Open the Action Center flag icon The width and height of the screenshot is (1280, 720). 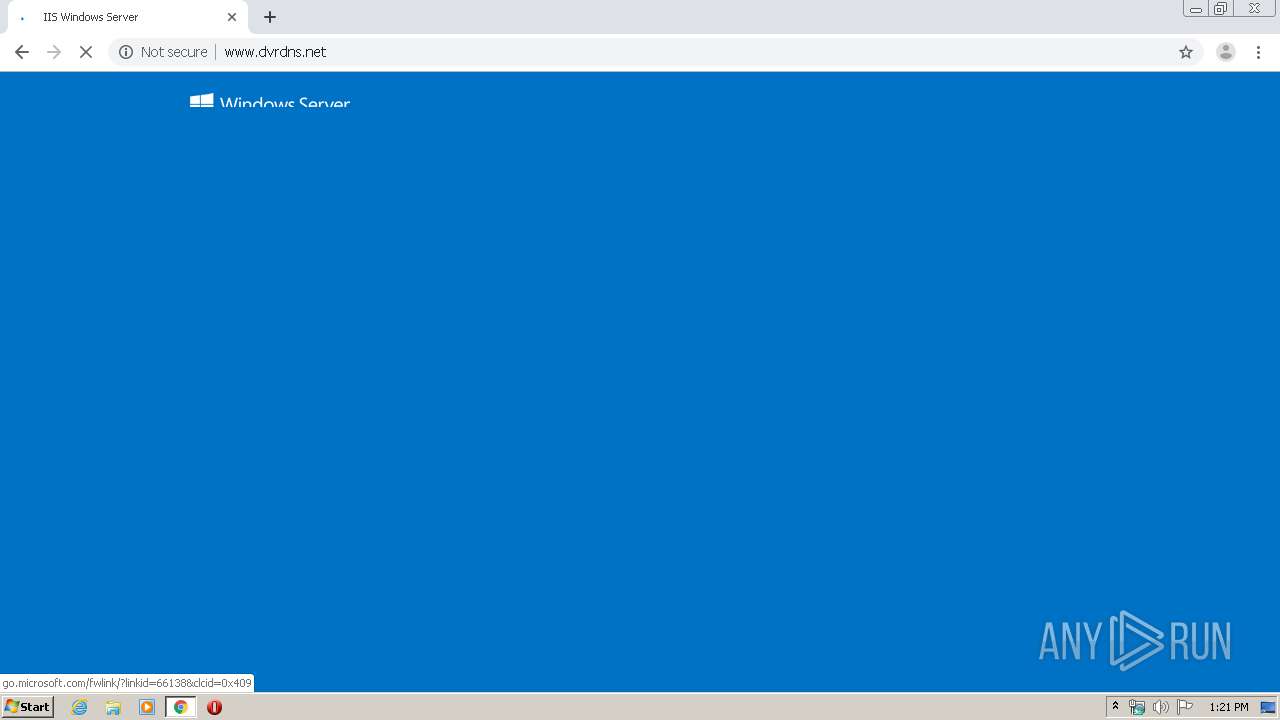[1185, 707]
